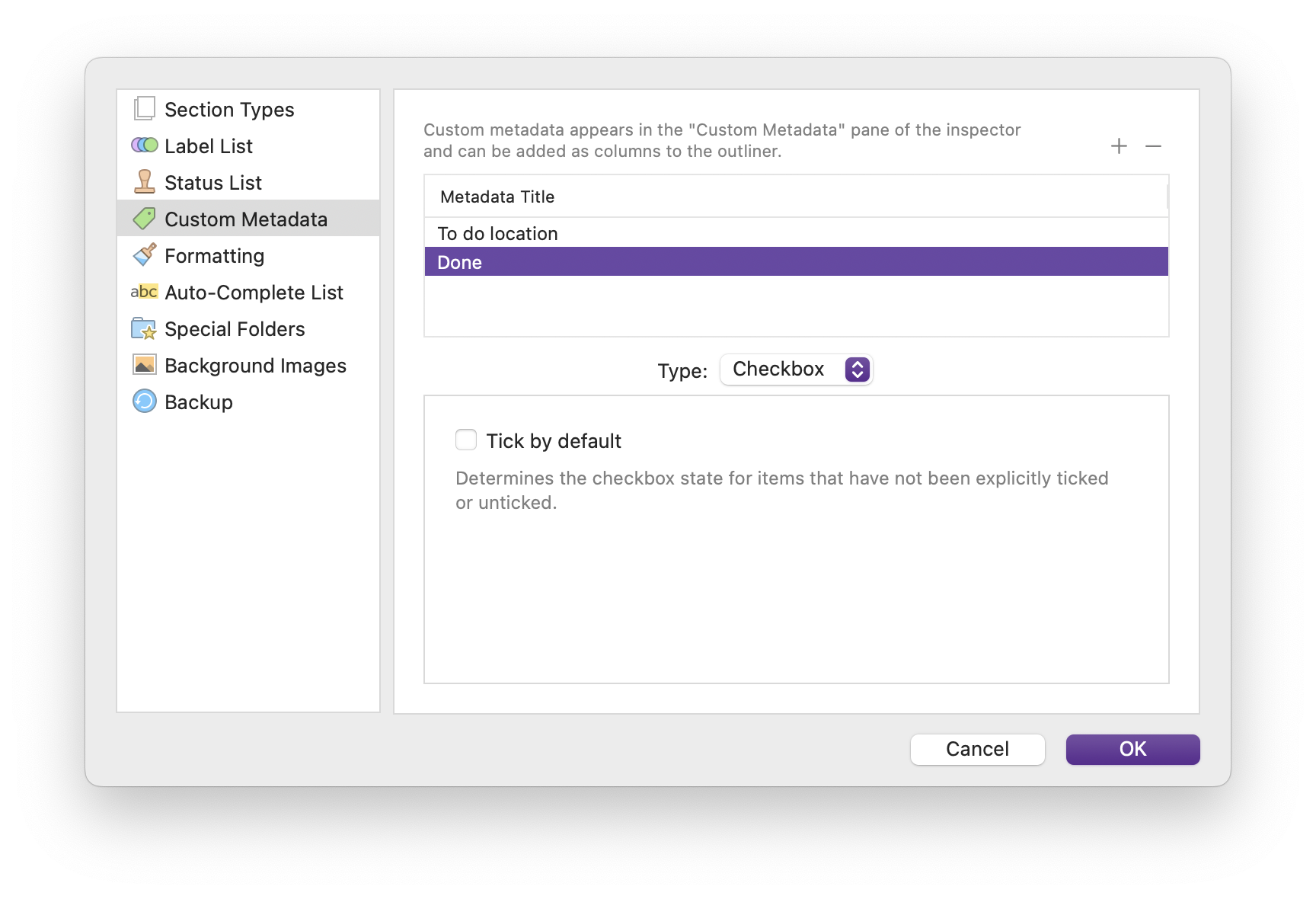Select the To do location metadata row
This screenshot has width=1316, height=899.
point(796,233)
